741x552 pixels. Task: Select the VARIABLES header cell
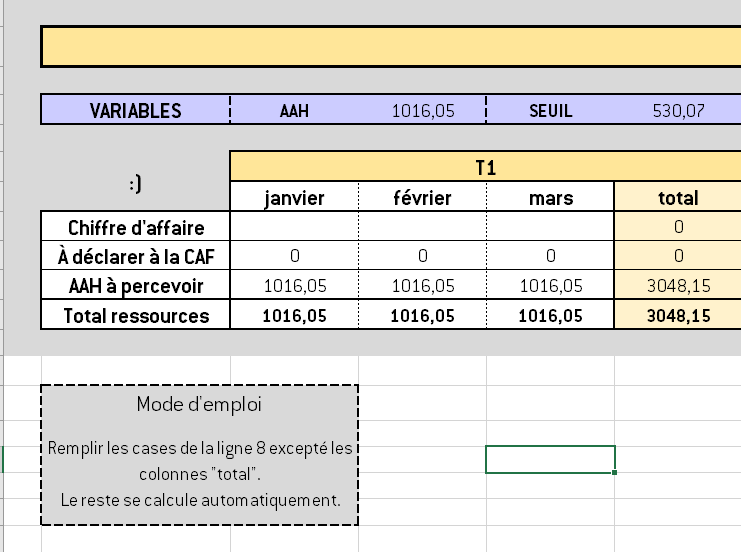tap(136, 110)
